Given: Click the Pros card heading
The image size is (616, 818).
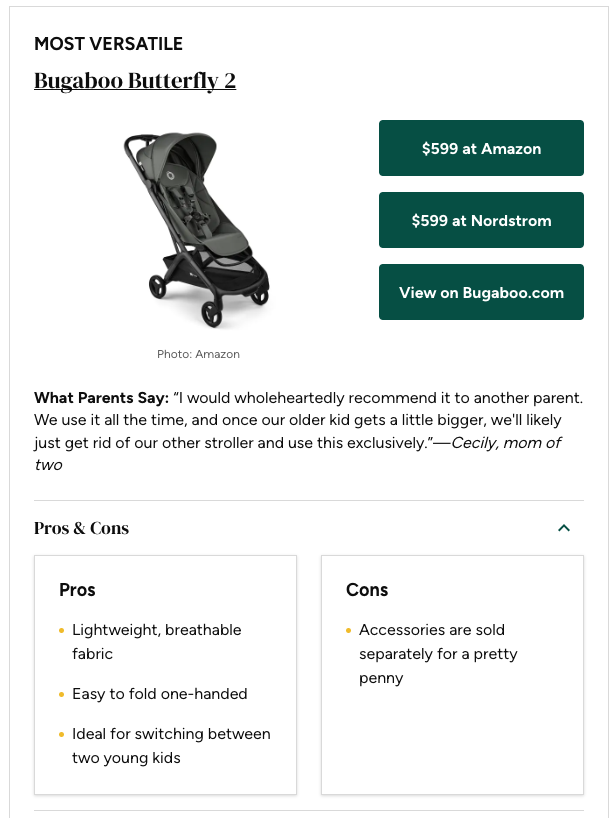Looking at the screenshot, I should coord(77,590).
